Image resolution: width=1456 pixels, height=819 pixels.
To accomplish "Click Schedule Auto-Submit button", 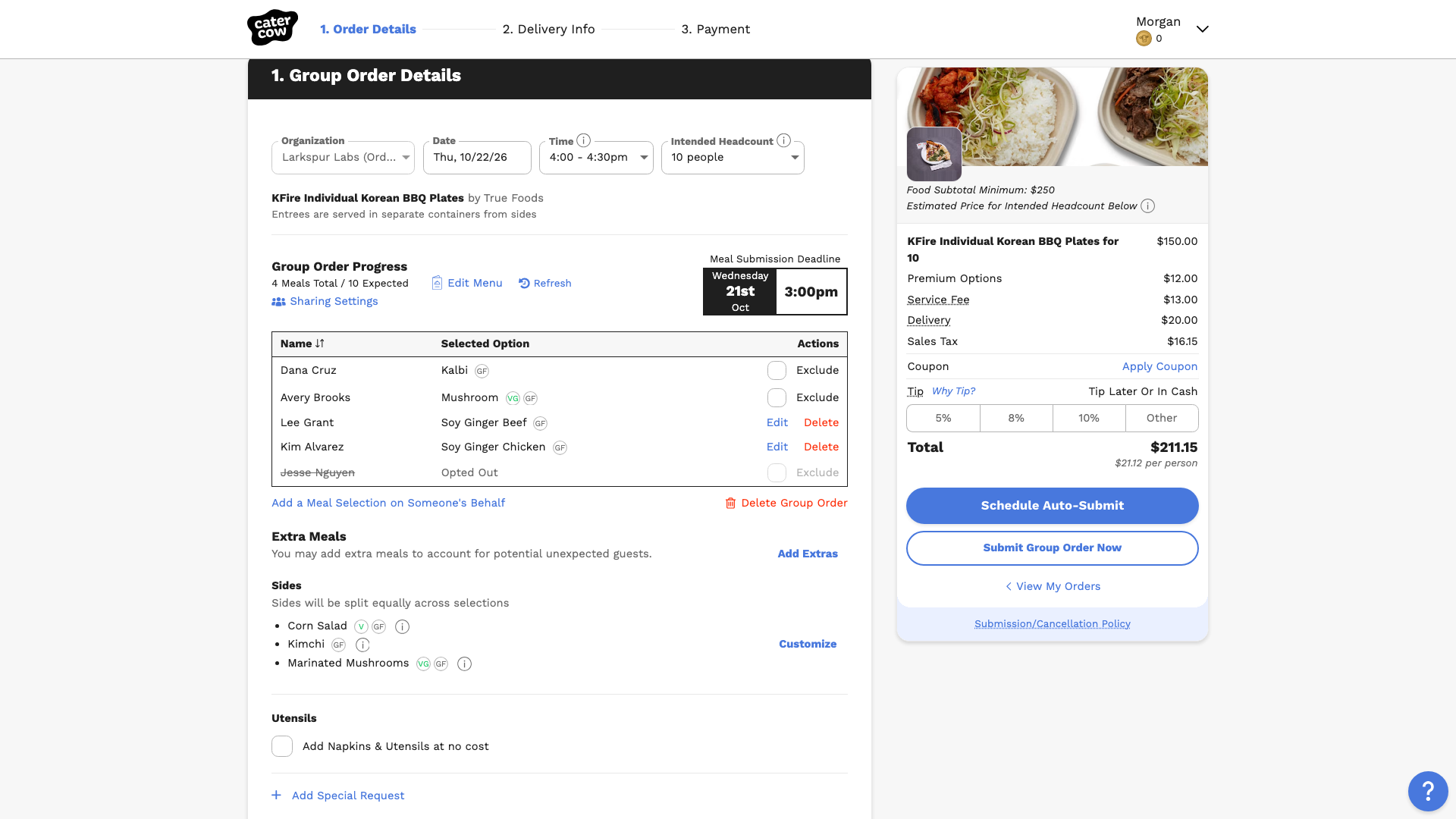I will (x=1053, y=506).
